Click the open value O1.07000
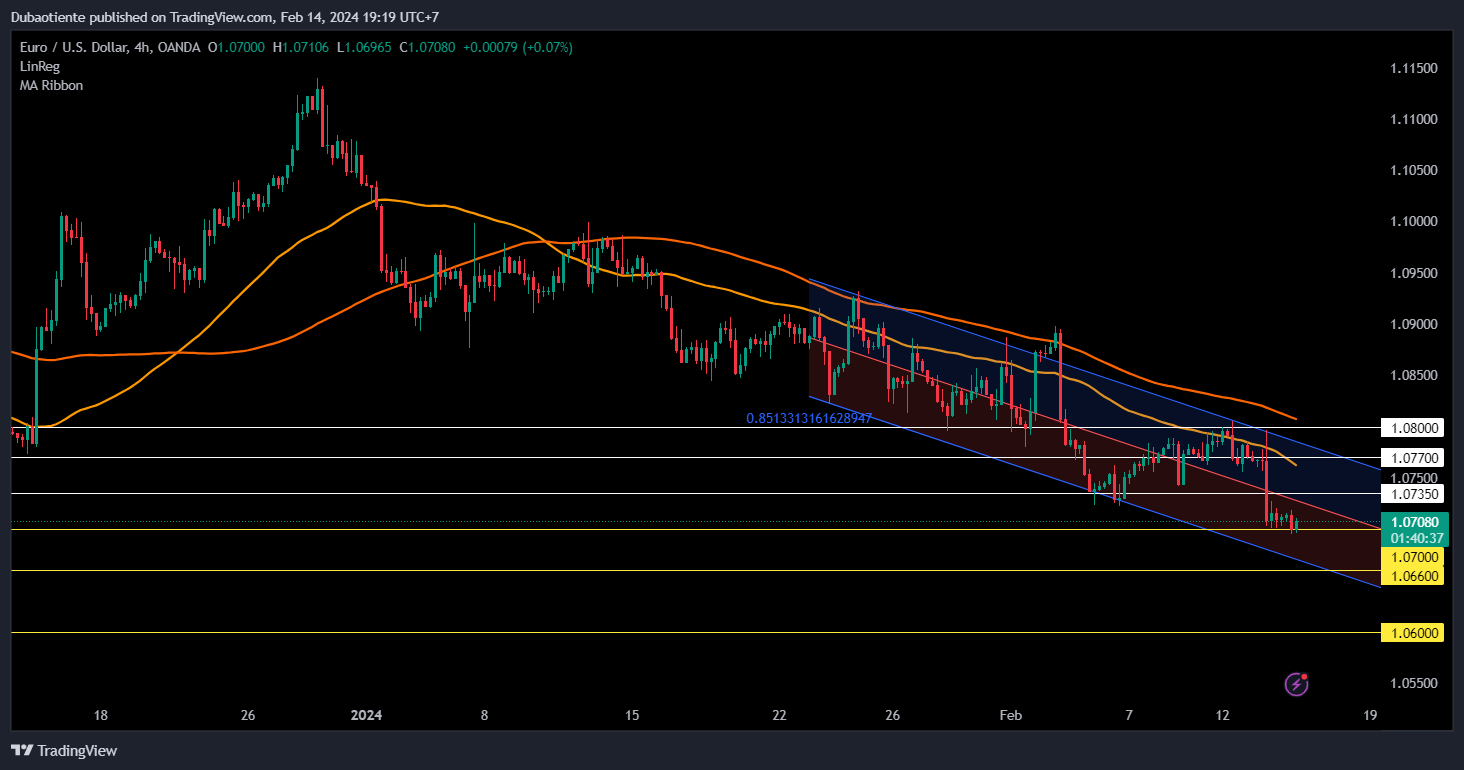 pyautogui.click(x=236, y=47)
